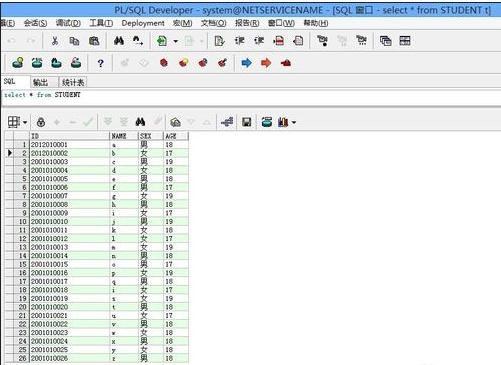Select cell with ID 2001010010
Screen dimensions: 501x365
click(x=70, y=222)
